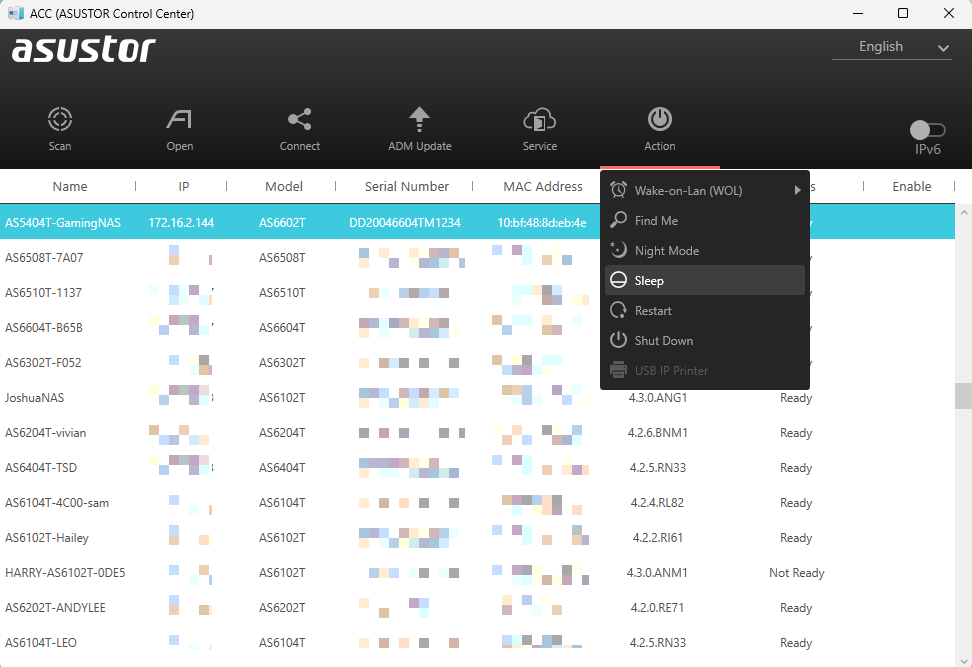Click the Action power icon
The image size is (972, 667).
[x=660, y=119]
